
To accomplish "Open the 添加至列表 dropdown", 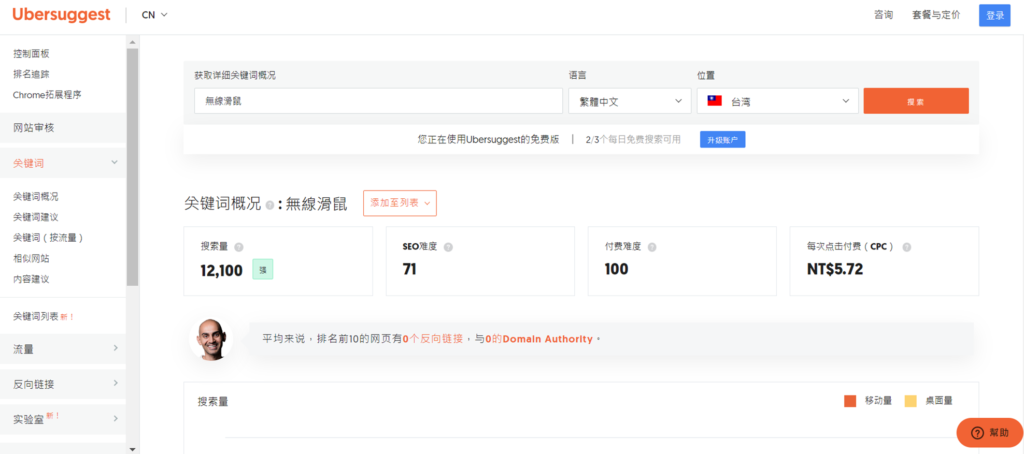I will click(x=400, y=203).
